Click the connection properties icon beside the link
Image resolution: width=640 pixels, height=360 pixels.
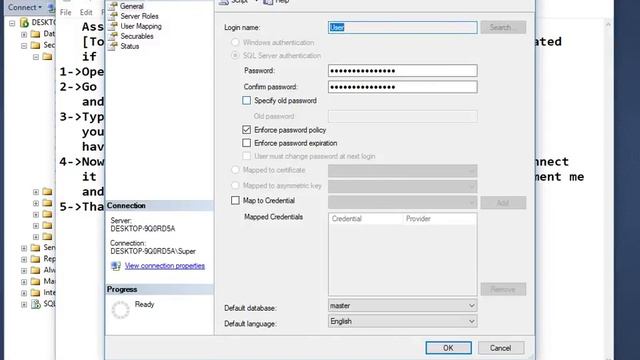116,266
